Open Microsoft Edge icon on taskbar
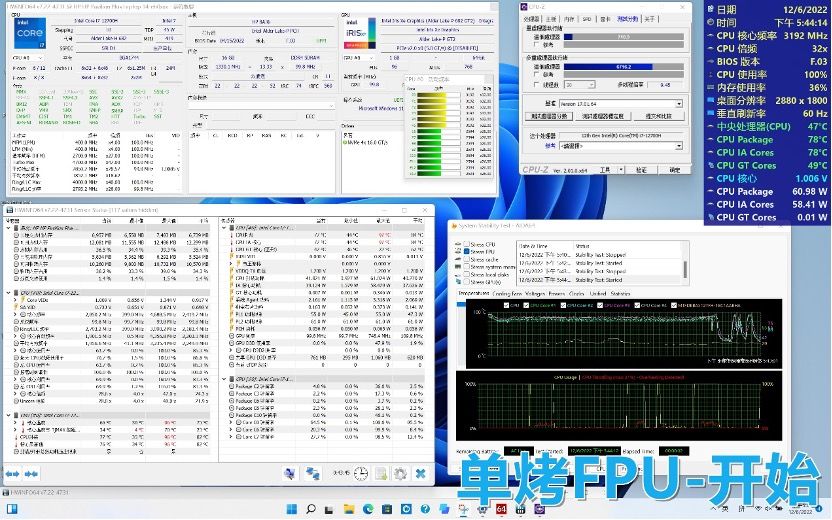 point(368,509)
